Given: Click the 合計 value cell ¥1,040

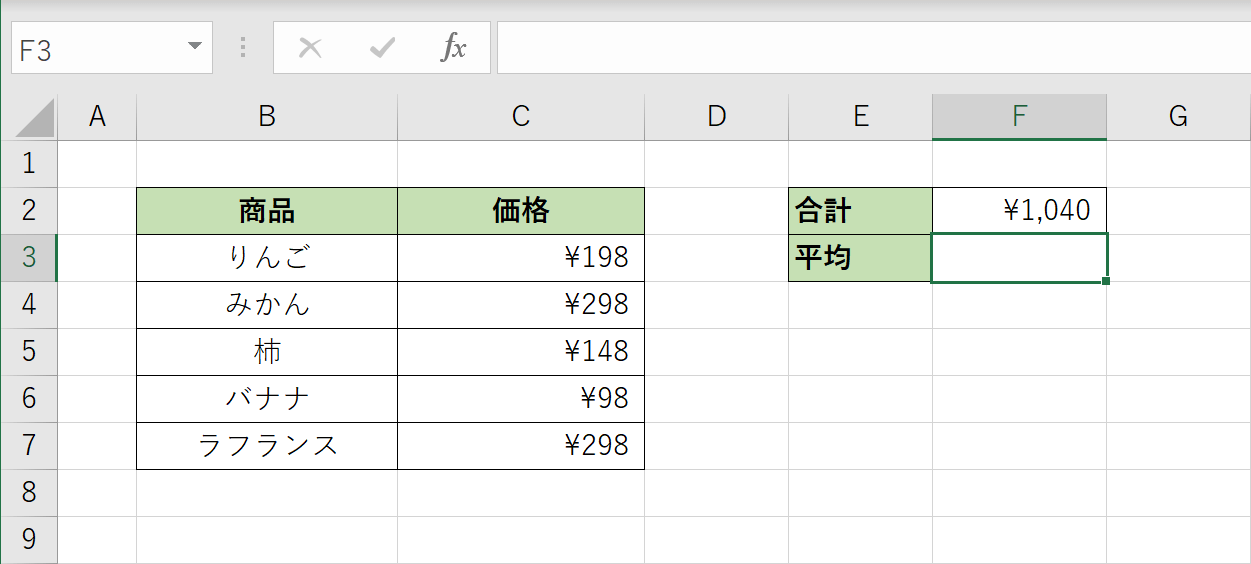Looking at the screenshot, I should coord(1018,211).
